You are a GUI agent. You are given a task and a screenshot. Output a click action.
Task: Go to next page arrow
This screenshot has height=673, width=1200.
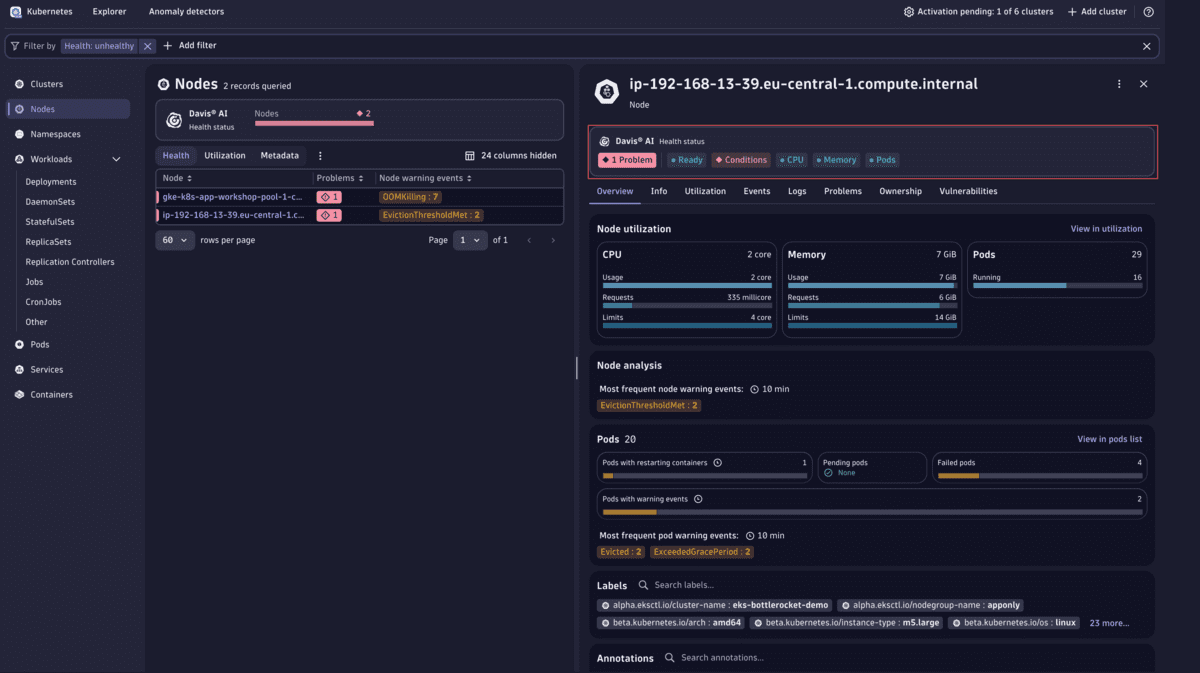[553, 240]
